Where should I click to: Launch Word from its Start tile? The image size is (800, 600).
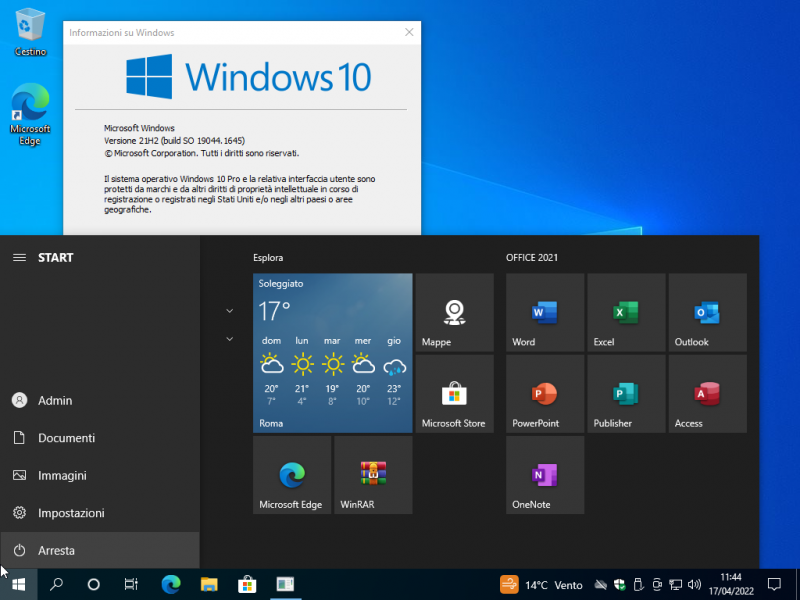544,312
